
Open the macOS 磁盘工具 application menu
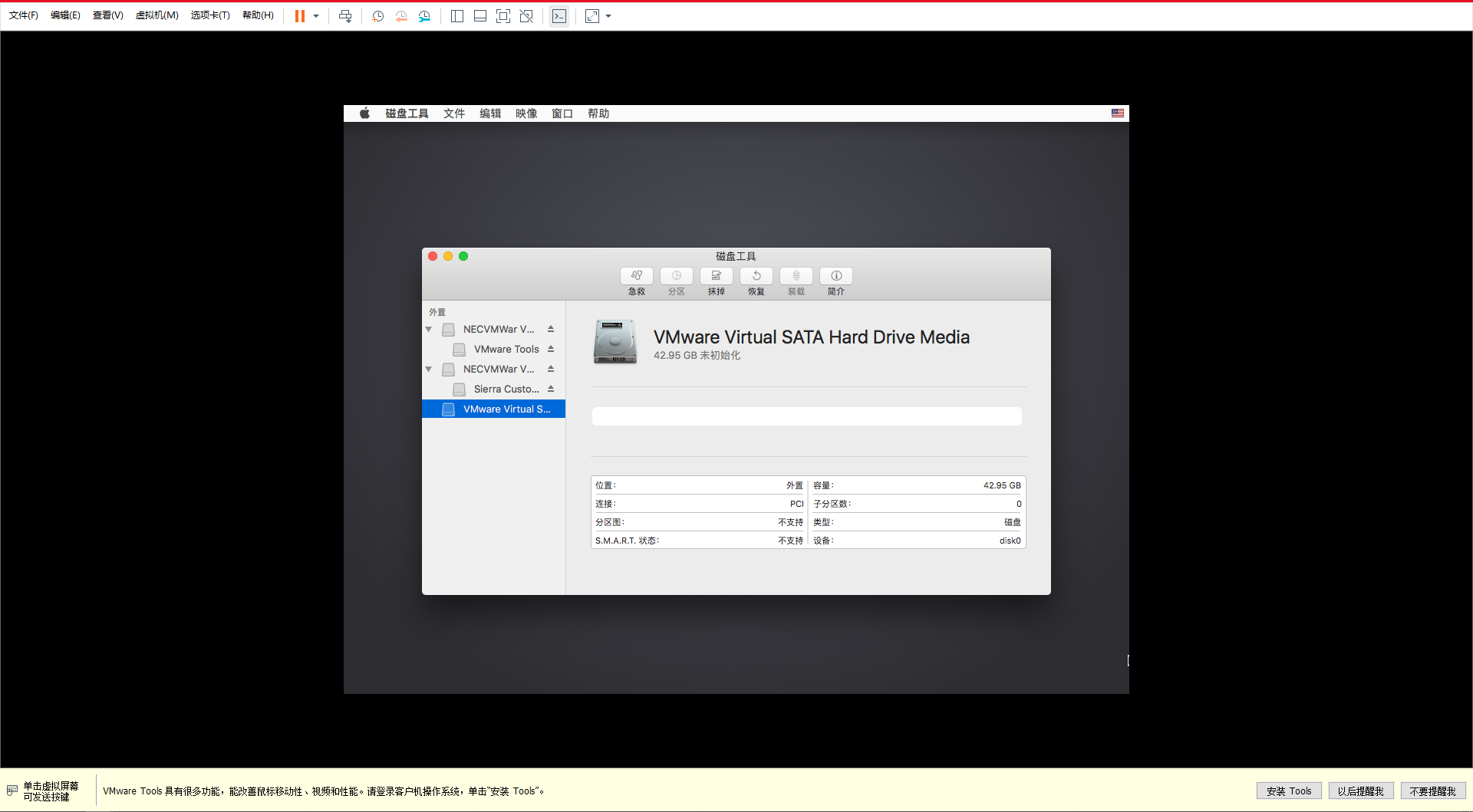407,113
